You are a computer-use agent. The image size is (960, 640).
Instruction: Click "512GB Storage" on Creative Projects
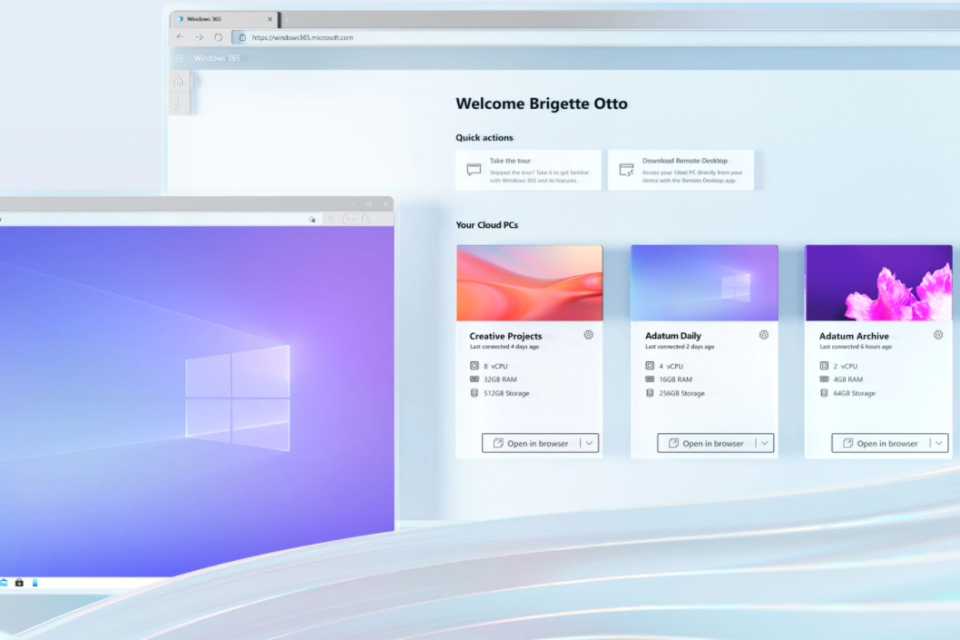click(x=506, y=393)
